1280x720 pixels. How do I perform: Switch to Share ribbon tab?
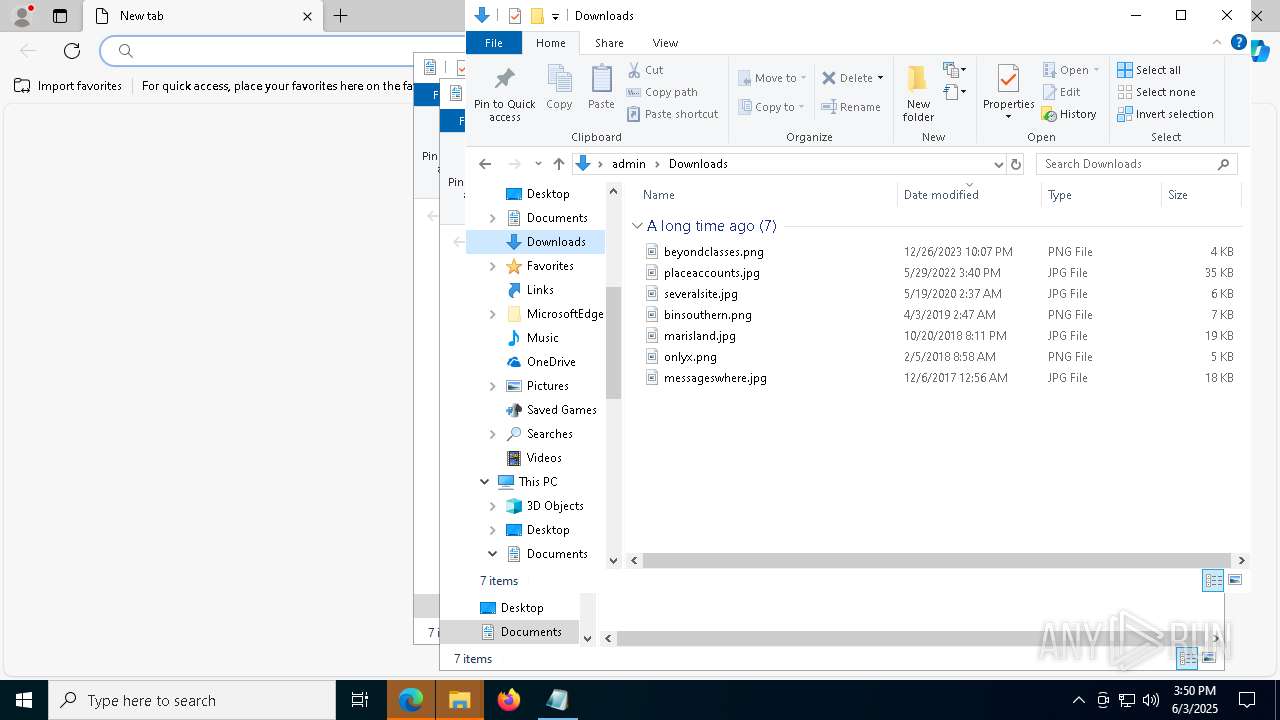609,43
